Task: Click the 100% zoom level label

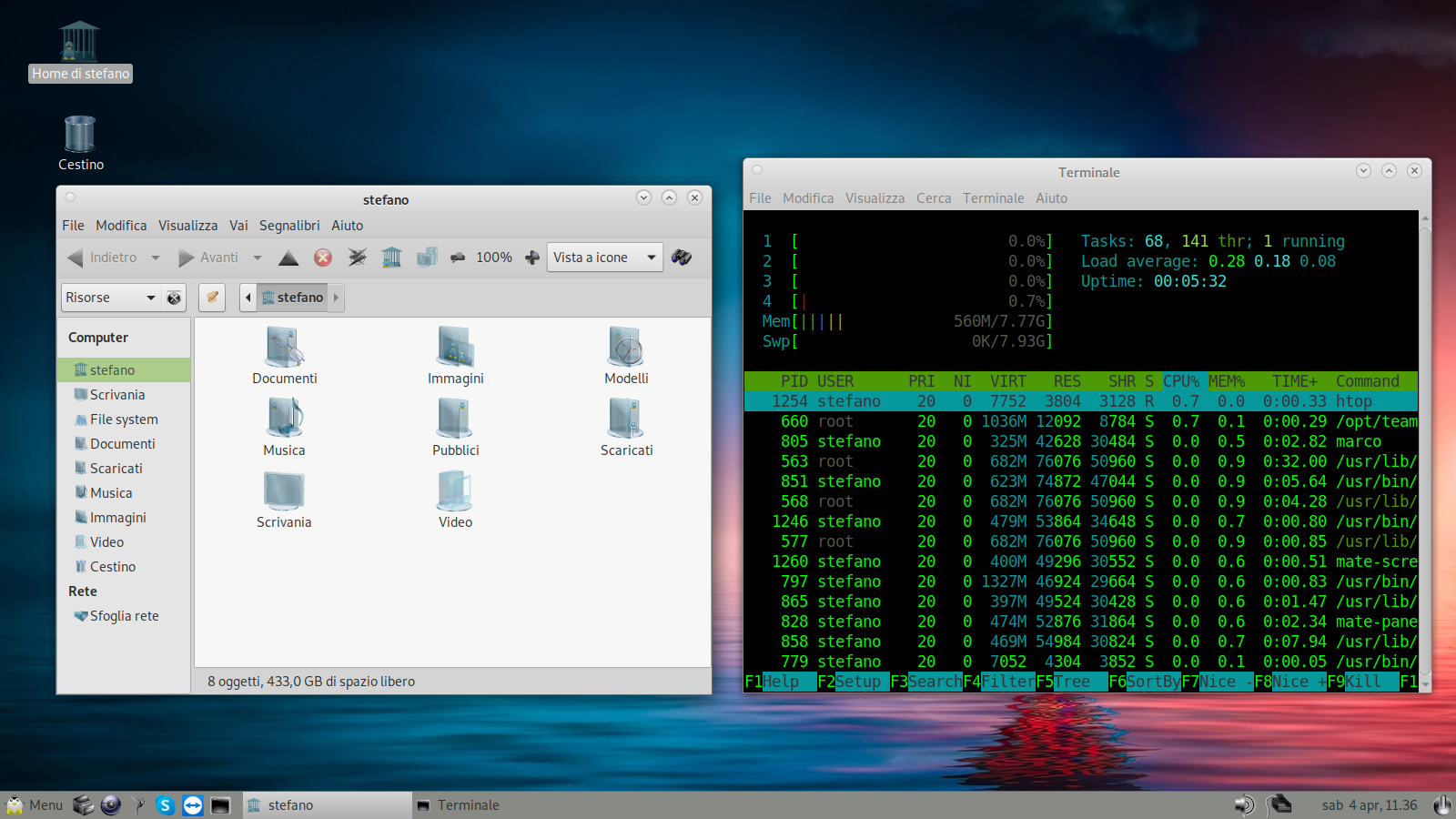Action: click(494, 258)
